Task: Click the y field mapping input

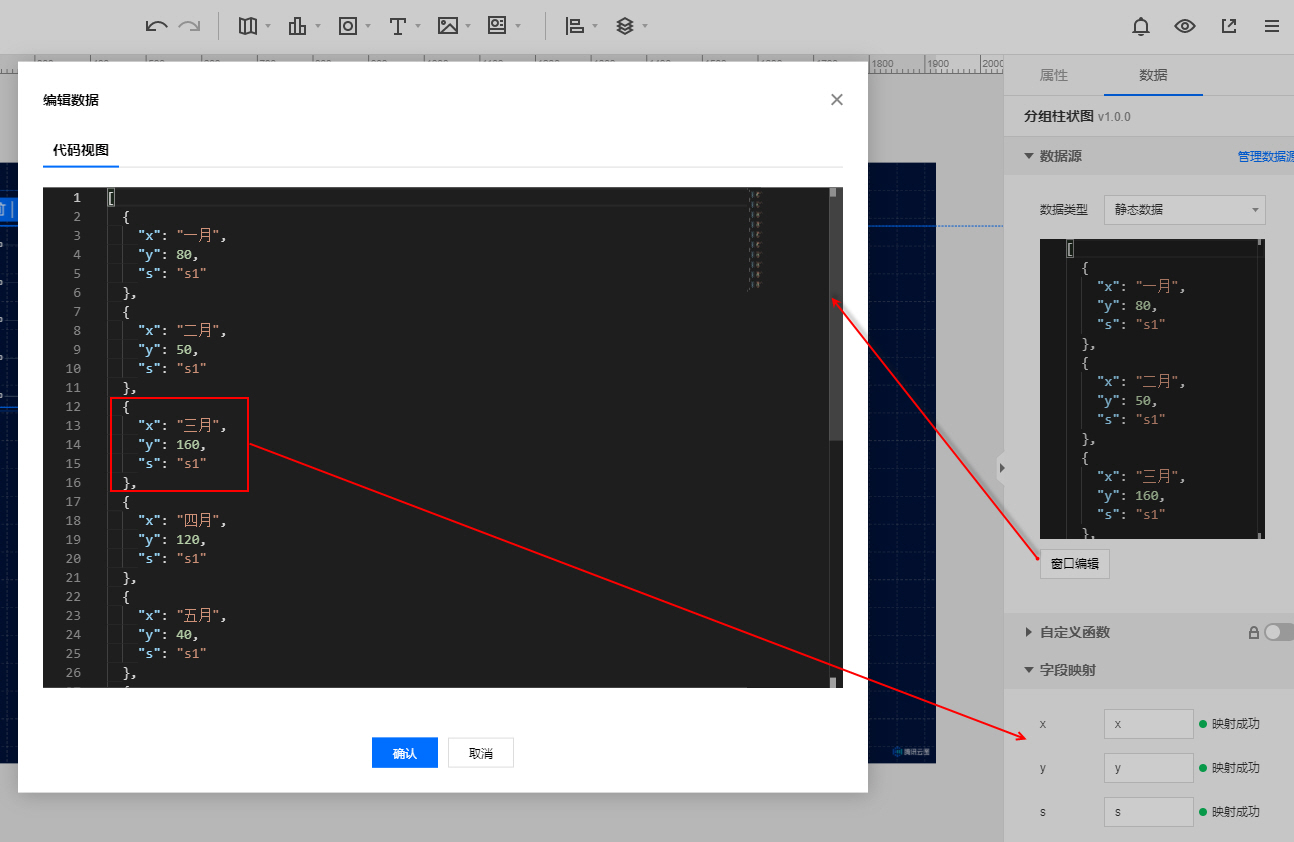Action: 1149,768
